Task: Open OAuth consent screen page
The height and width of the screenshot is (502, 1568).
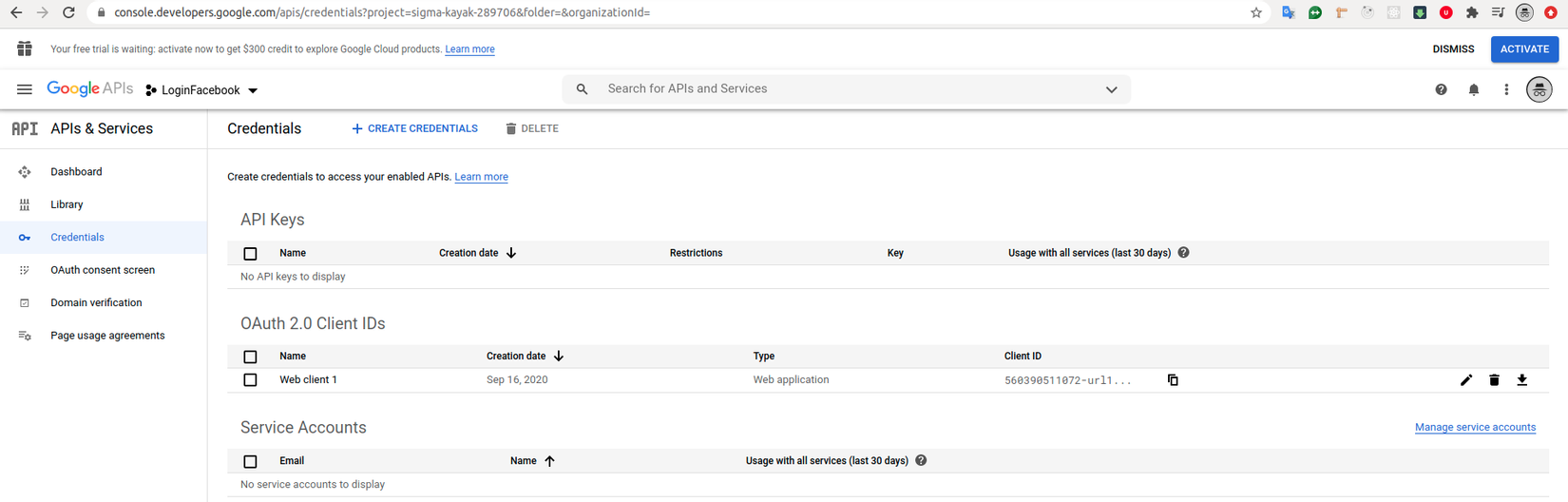Action: pyautogui.click(x=103, y=270)
